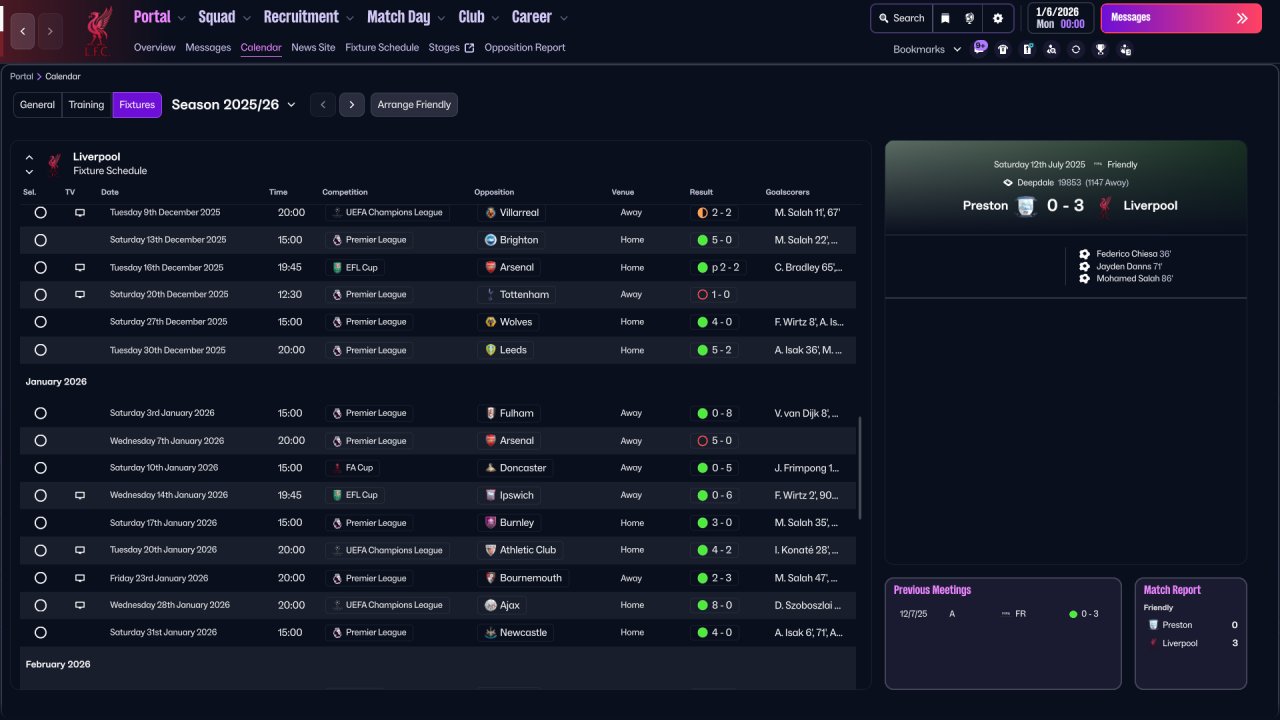
Task: Click the Liverpool club badge in header
Action: tap(97, 31)
